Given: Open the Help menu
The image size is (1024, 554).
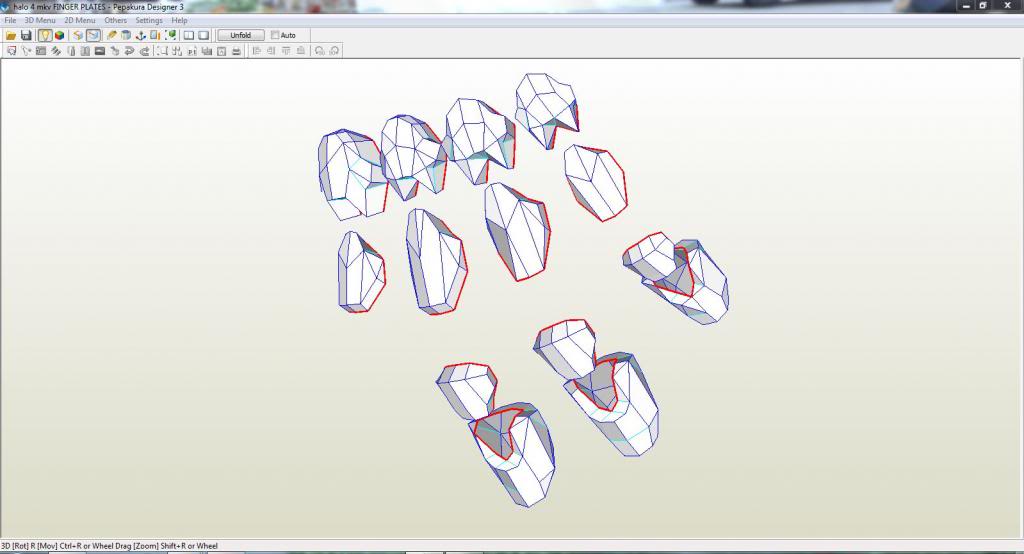Looking at the screenshot, I should (179, 20).
